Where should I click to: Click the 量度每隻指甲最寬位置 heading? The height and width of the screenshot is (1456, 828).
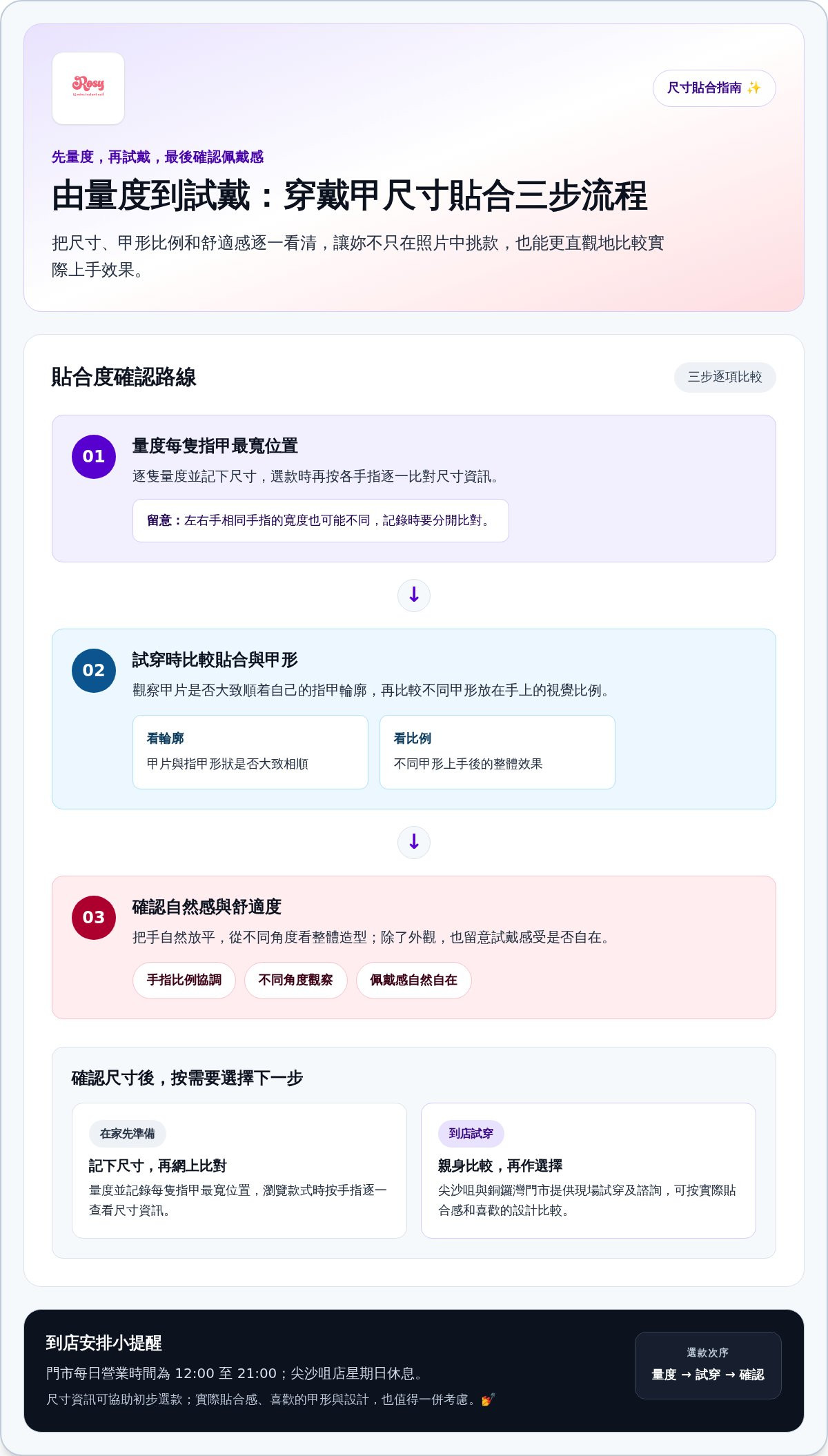pos(215,446)
